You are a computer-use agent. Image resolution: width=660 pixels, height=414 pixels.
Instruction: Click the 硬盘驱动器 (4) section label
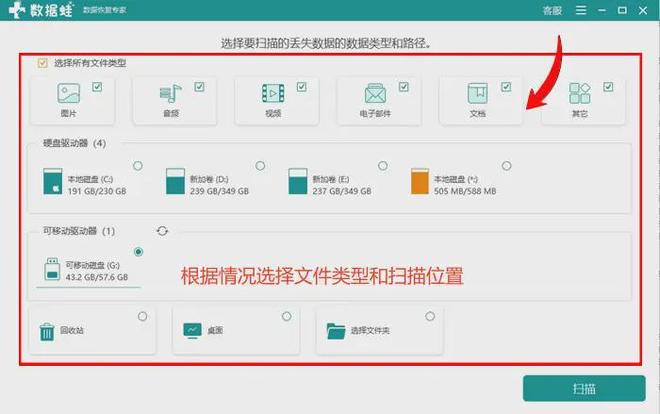[75, 143]
